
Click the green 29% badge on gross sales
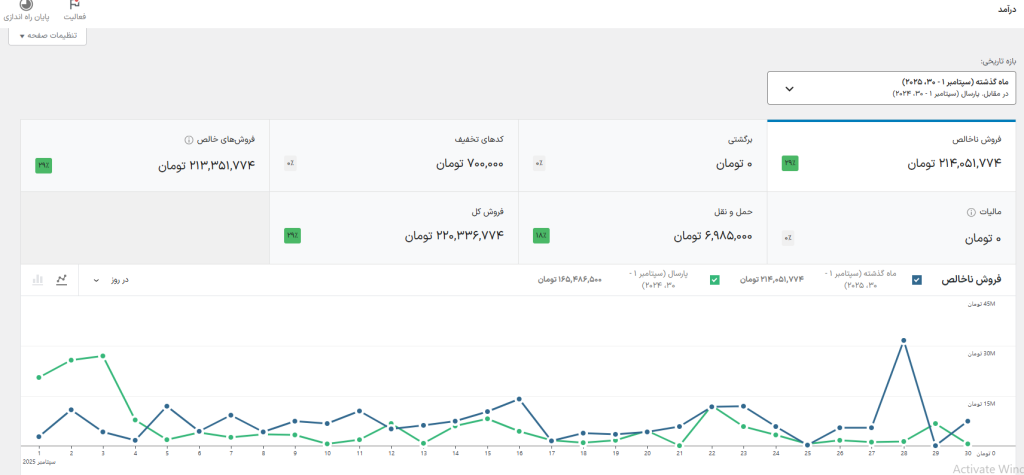coord(789,164)
